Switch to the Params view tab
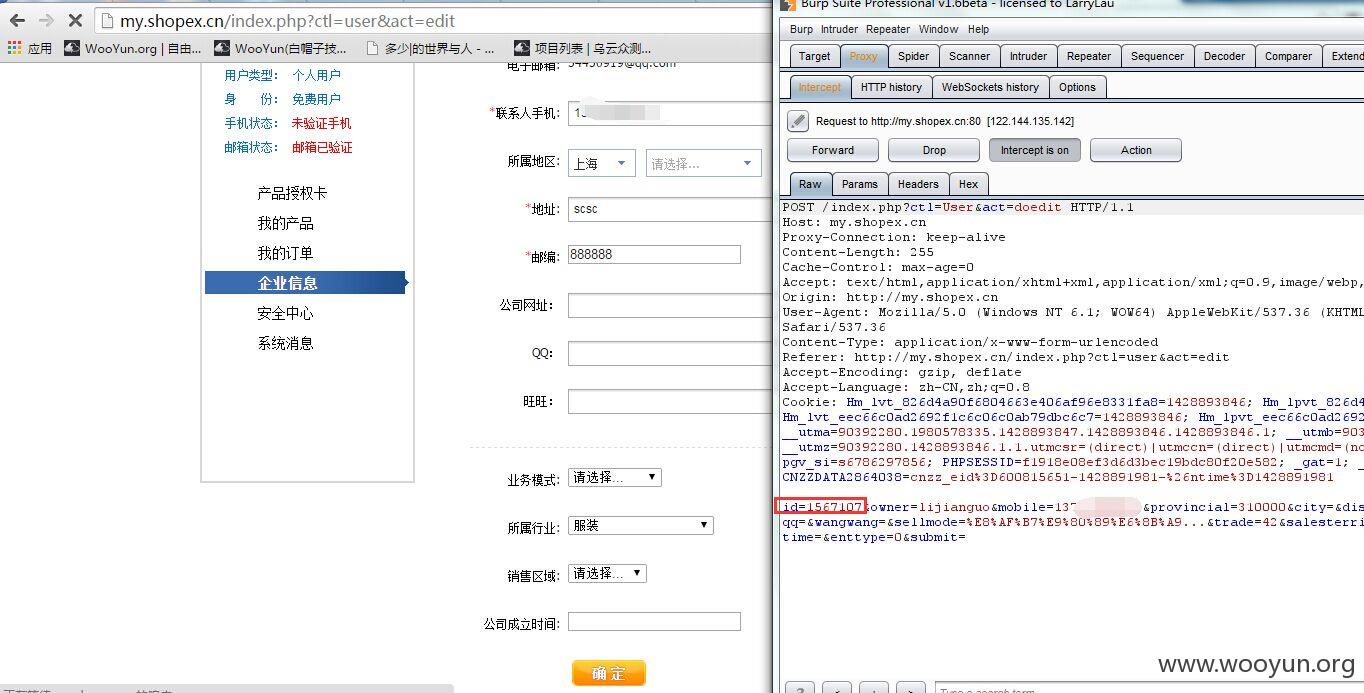 (859, 184)
